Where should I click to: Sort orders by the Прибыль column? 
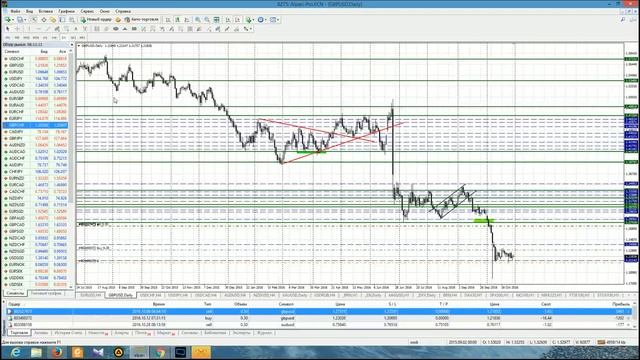point(621,304)
